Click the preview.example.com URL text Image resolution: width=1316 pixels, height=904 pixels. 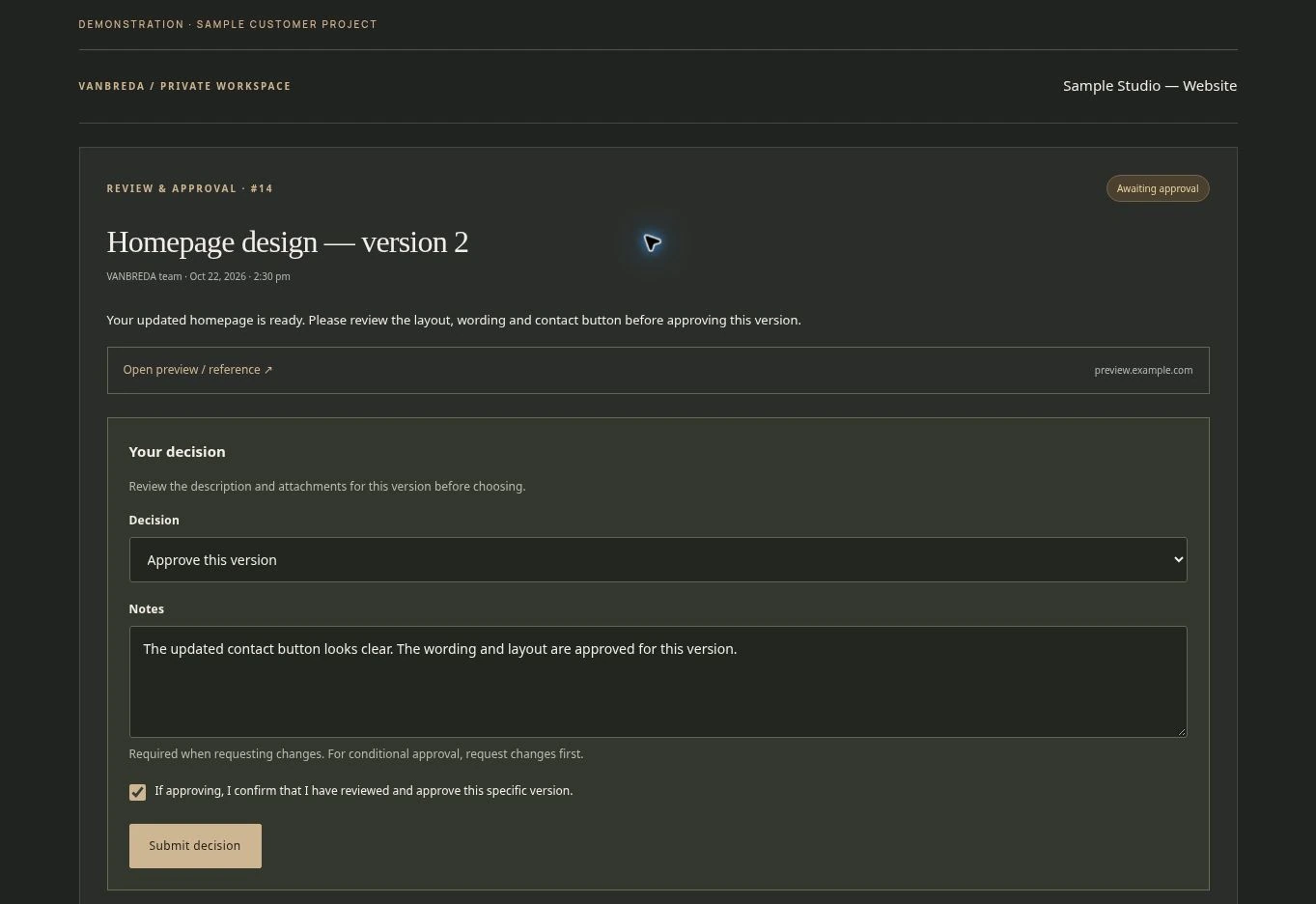click(1143, 370)
